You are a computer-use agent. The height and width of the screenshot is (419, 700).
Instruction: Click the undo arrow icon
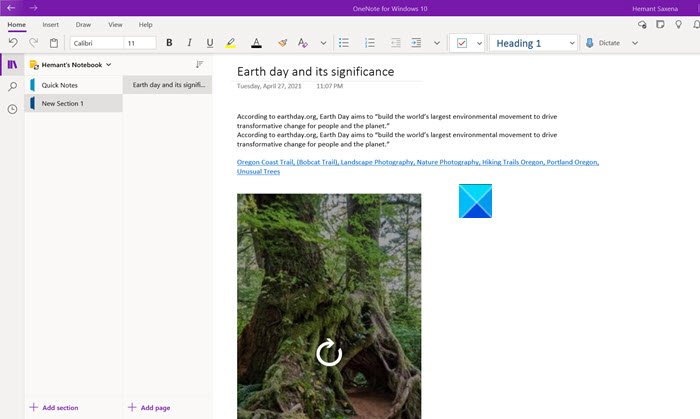[13, 43]
